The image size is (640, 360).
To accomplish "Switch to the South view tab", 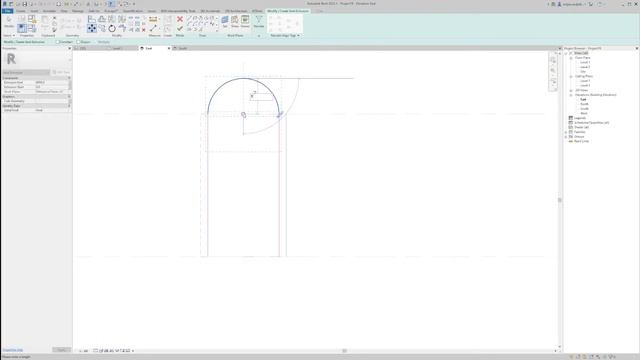I will point(182,48).
